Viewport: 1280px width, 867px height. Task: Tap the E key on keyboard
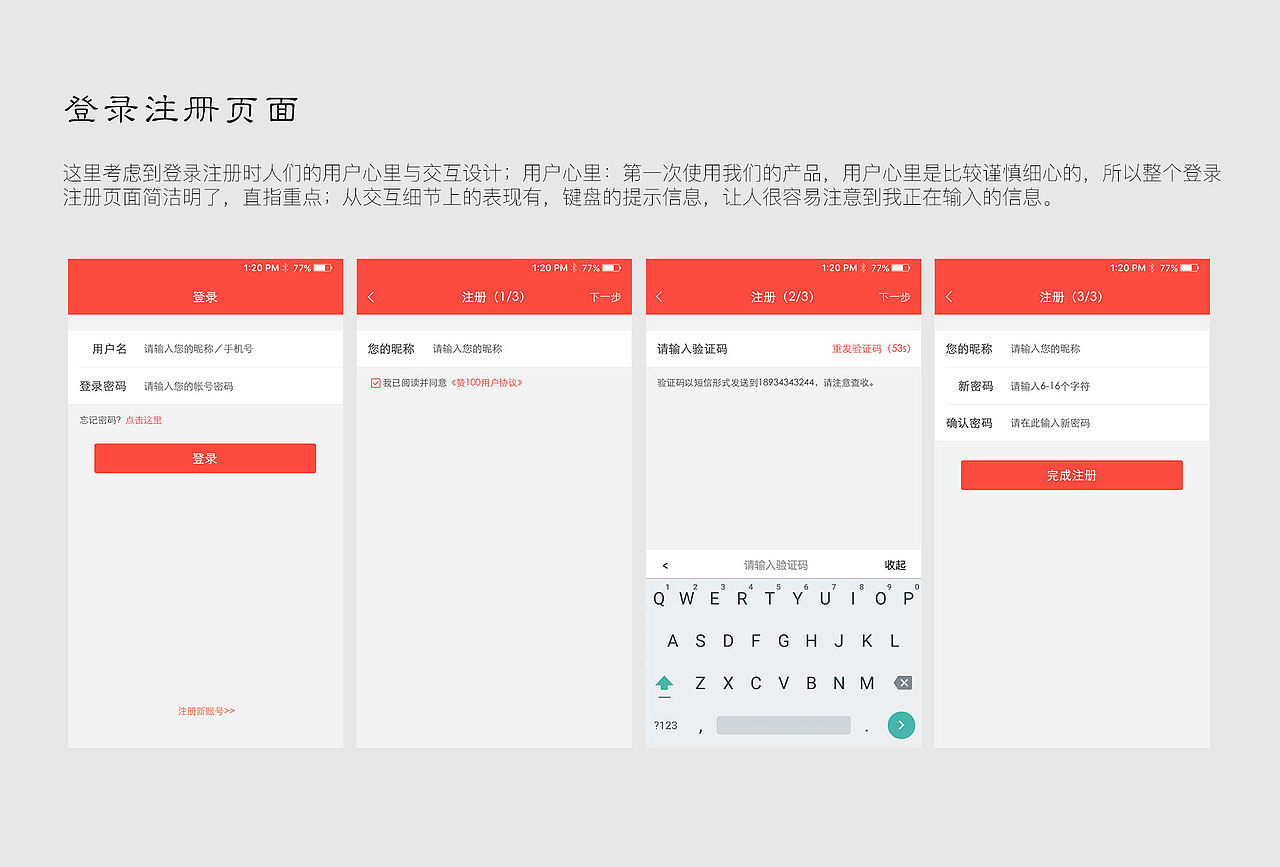point(714,598)
